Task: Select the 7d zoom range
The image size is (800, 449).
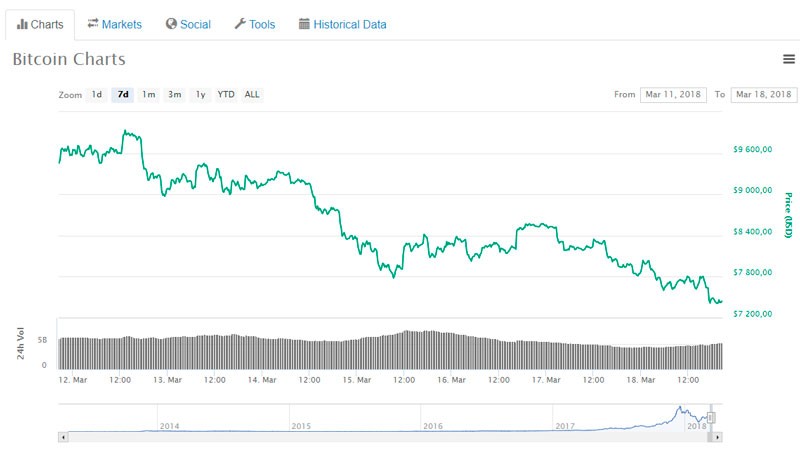Action: tap(123, 95)
